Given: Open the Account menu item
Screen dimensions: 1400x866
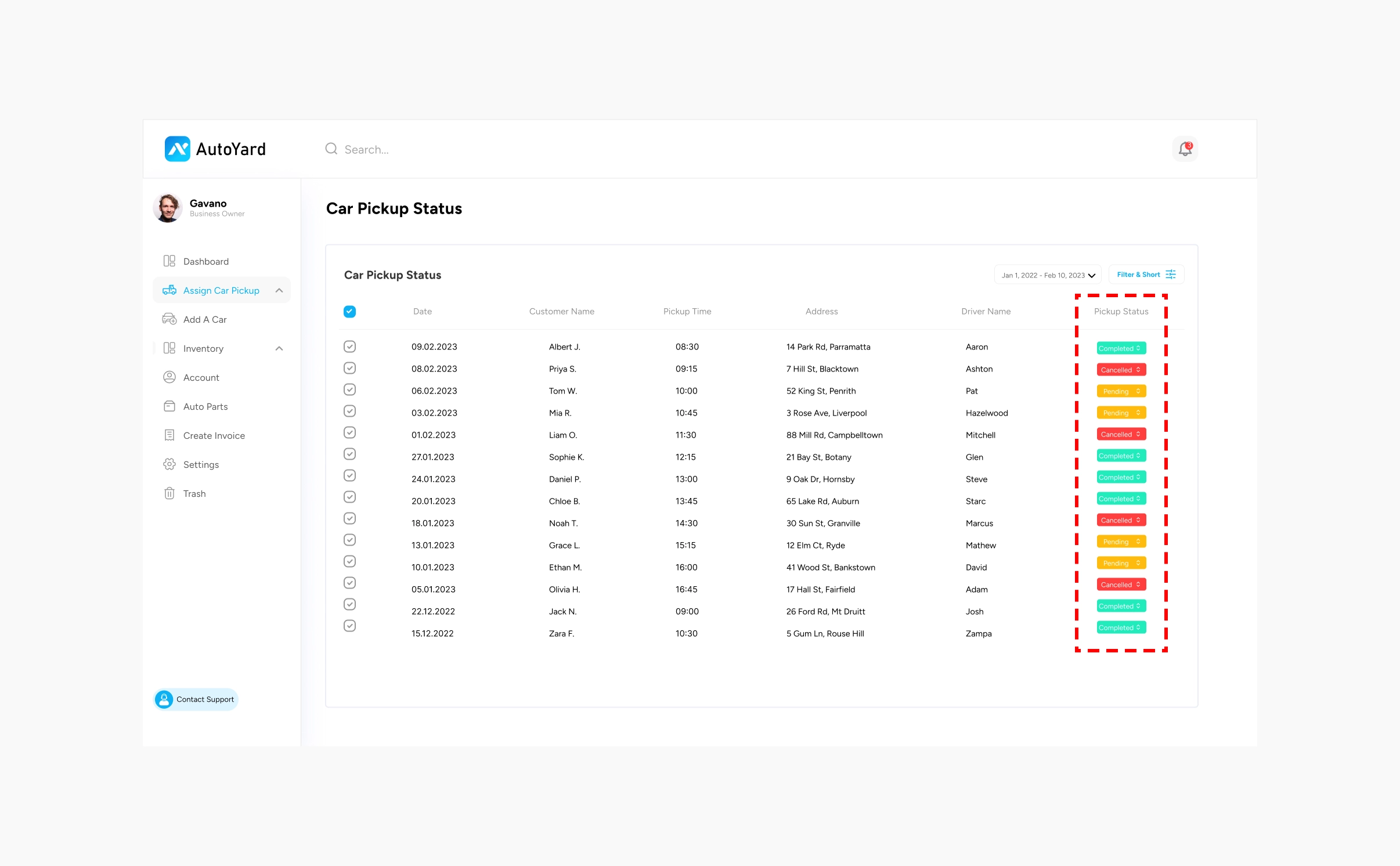Looking at the screenshot, I should click(222, 377).
